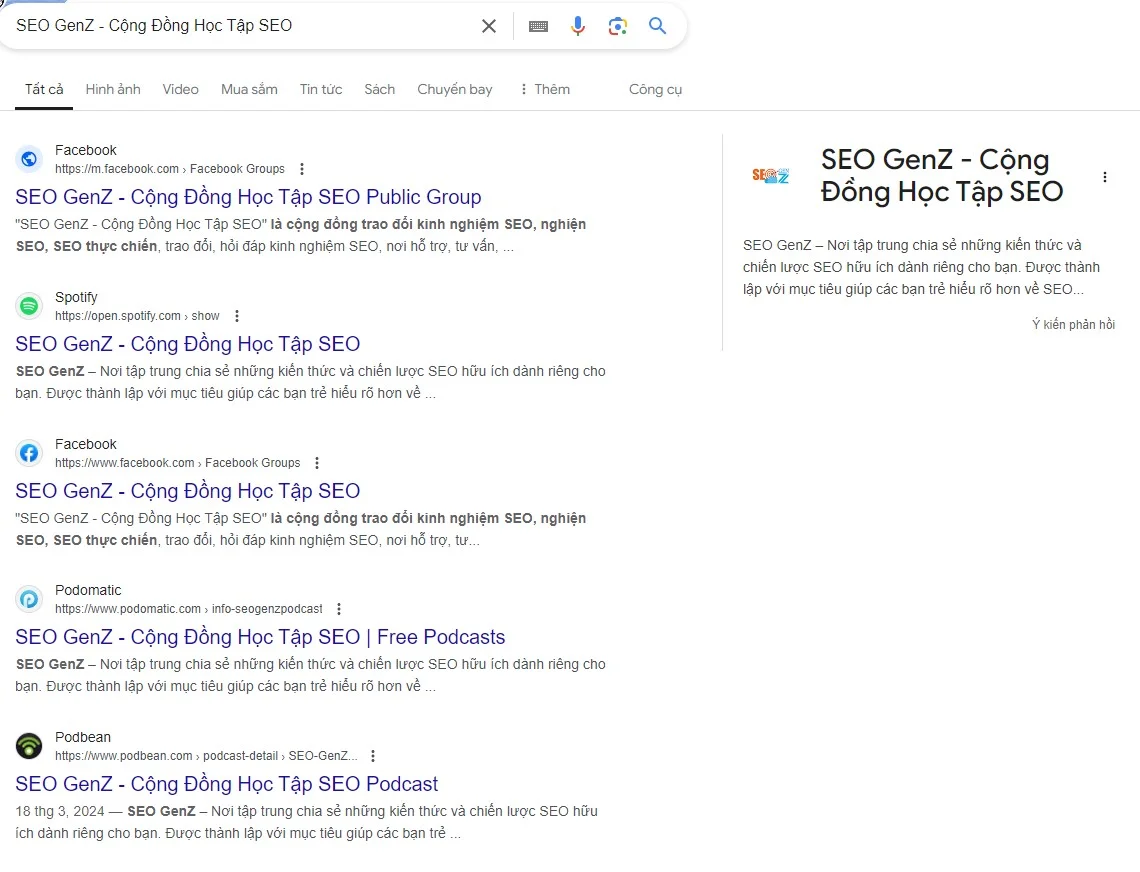Click the magnifying glass search button
This screenshot has width=1140, height=872.
click(x=657, y=26)
